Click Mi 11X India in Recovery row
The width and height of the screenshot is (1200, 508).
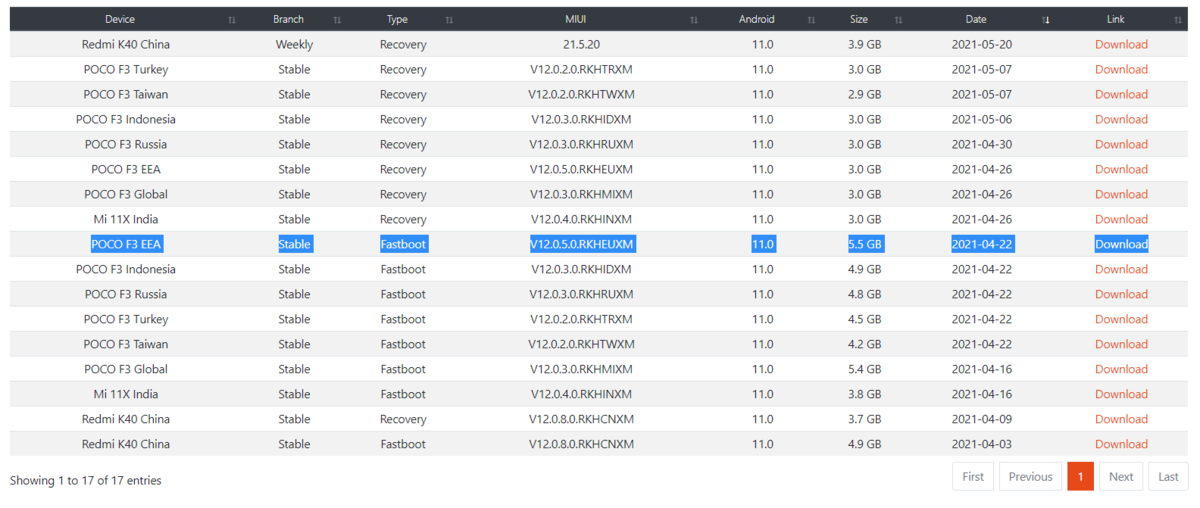(125, 219)
